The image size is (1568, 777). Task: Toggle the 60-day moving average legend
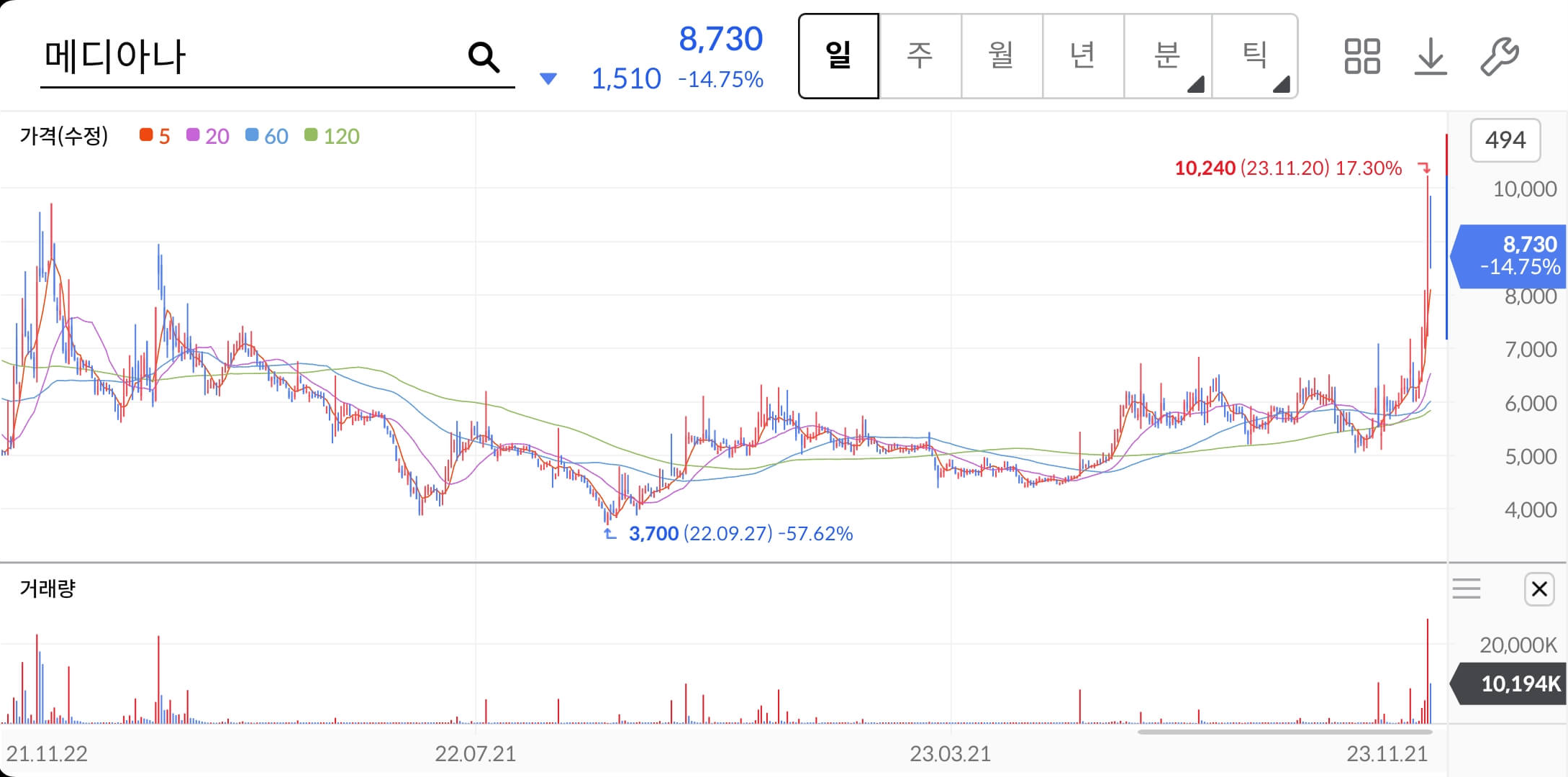pyautogui.click(x=267, y=136)
